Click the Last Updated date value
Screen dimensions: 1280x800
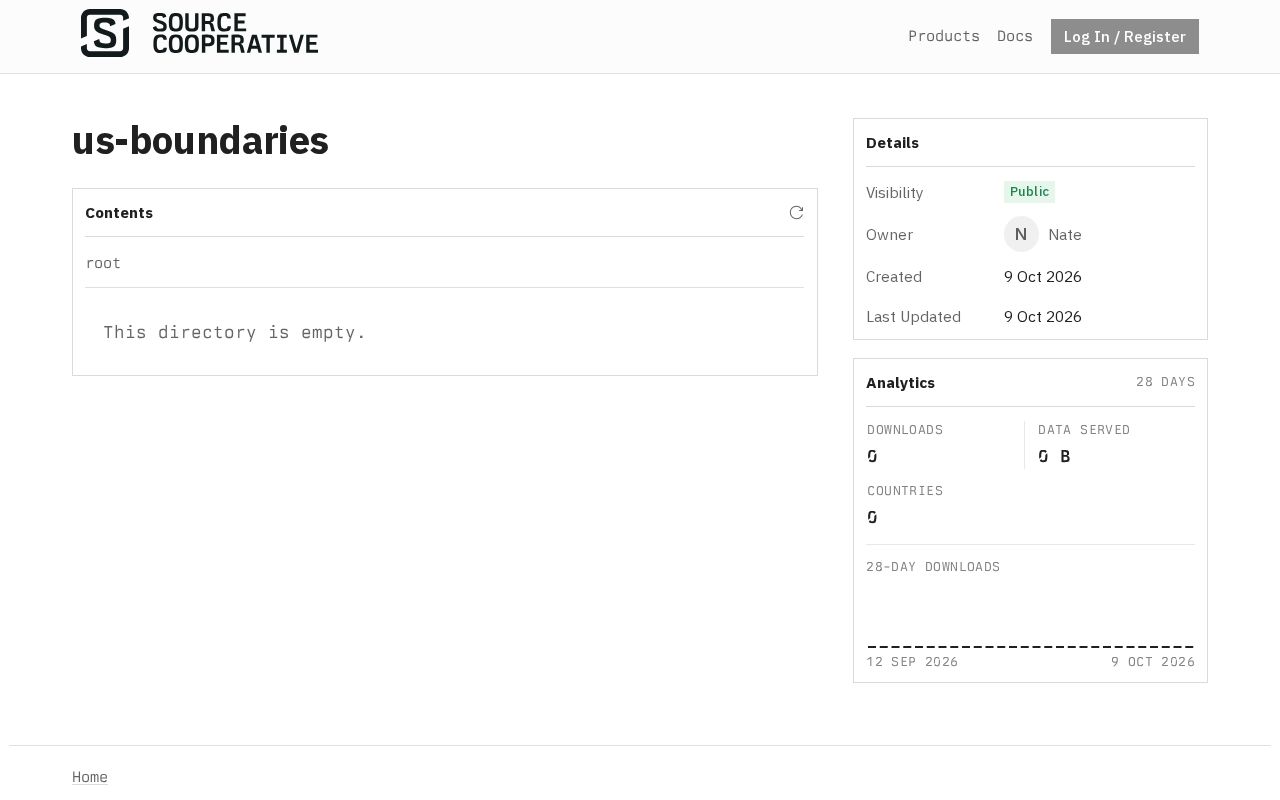pyautogui.click(x=1043, y=317)
